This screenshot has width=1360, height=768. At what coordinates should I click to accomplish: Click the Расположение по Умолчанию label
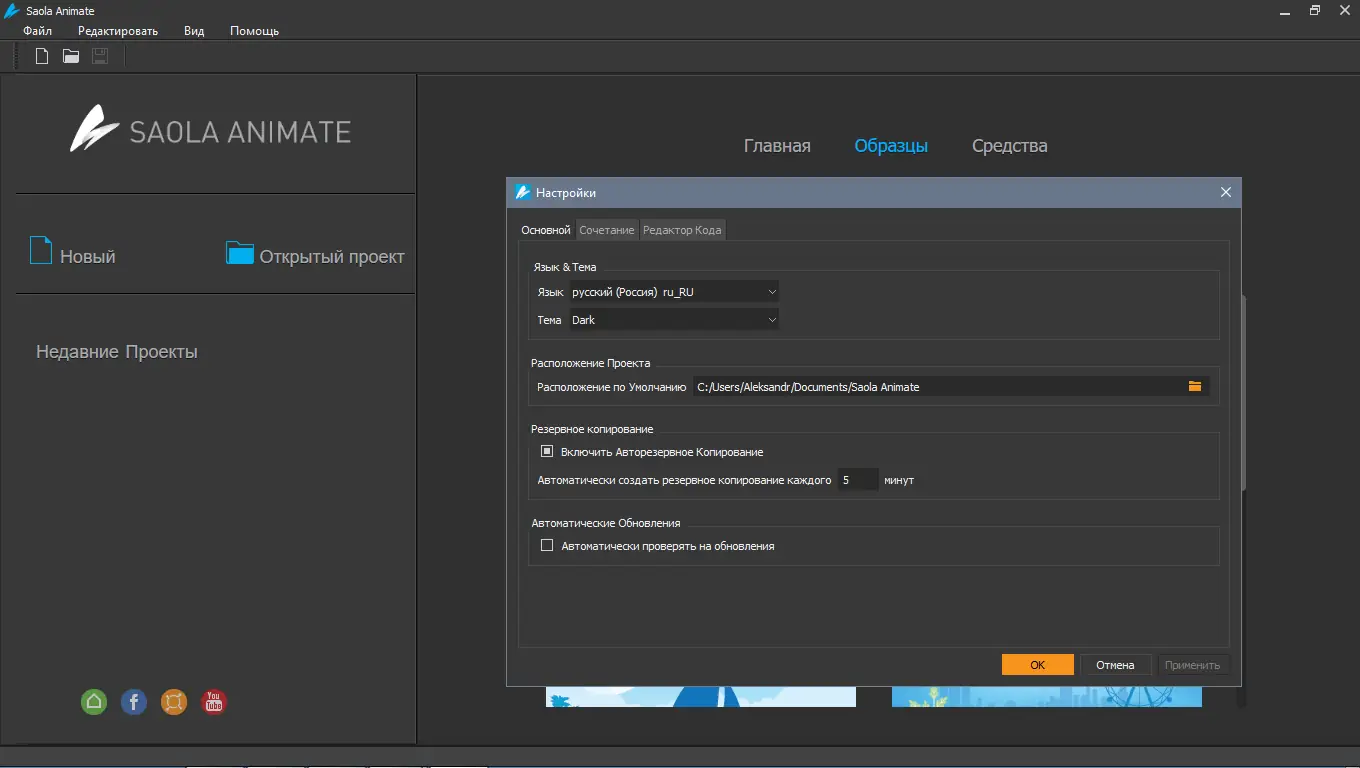pyautogui.click(x=612, y=387)
